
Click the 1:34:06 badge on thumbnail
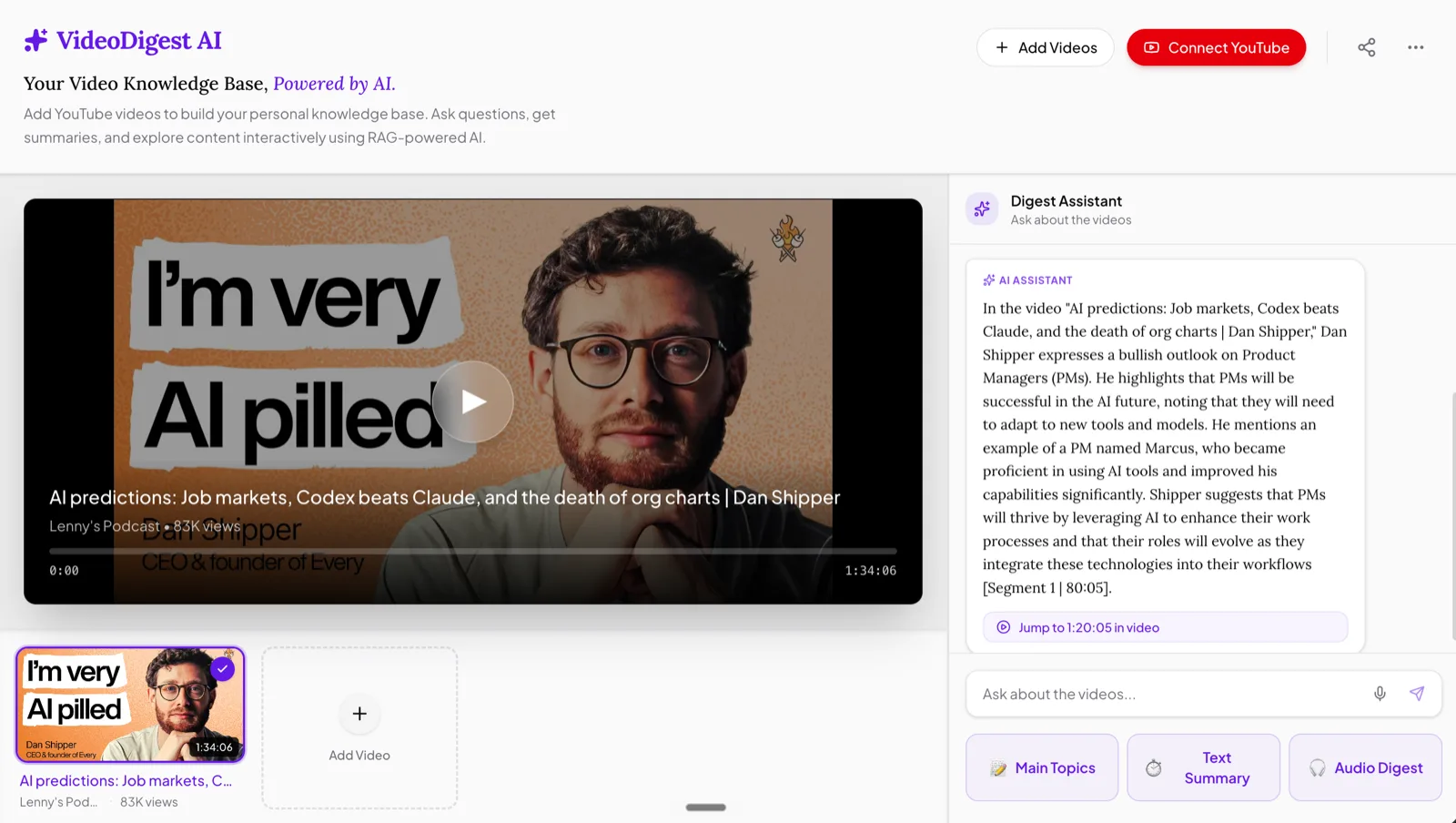click(215, 747)
